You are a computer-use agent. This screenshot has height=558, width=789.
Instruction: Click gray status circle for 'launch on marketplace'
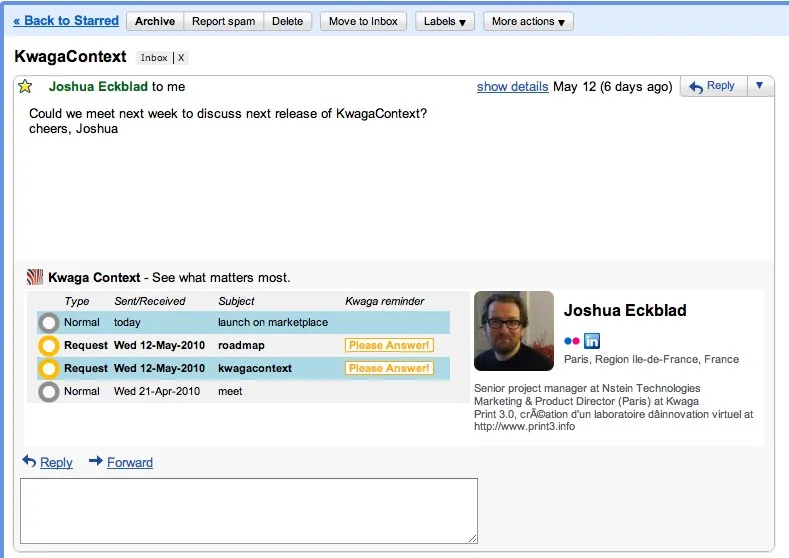49,323
